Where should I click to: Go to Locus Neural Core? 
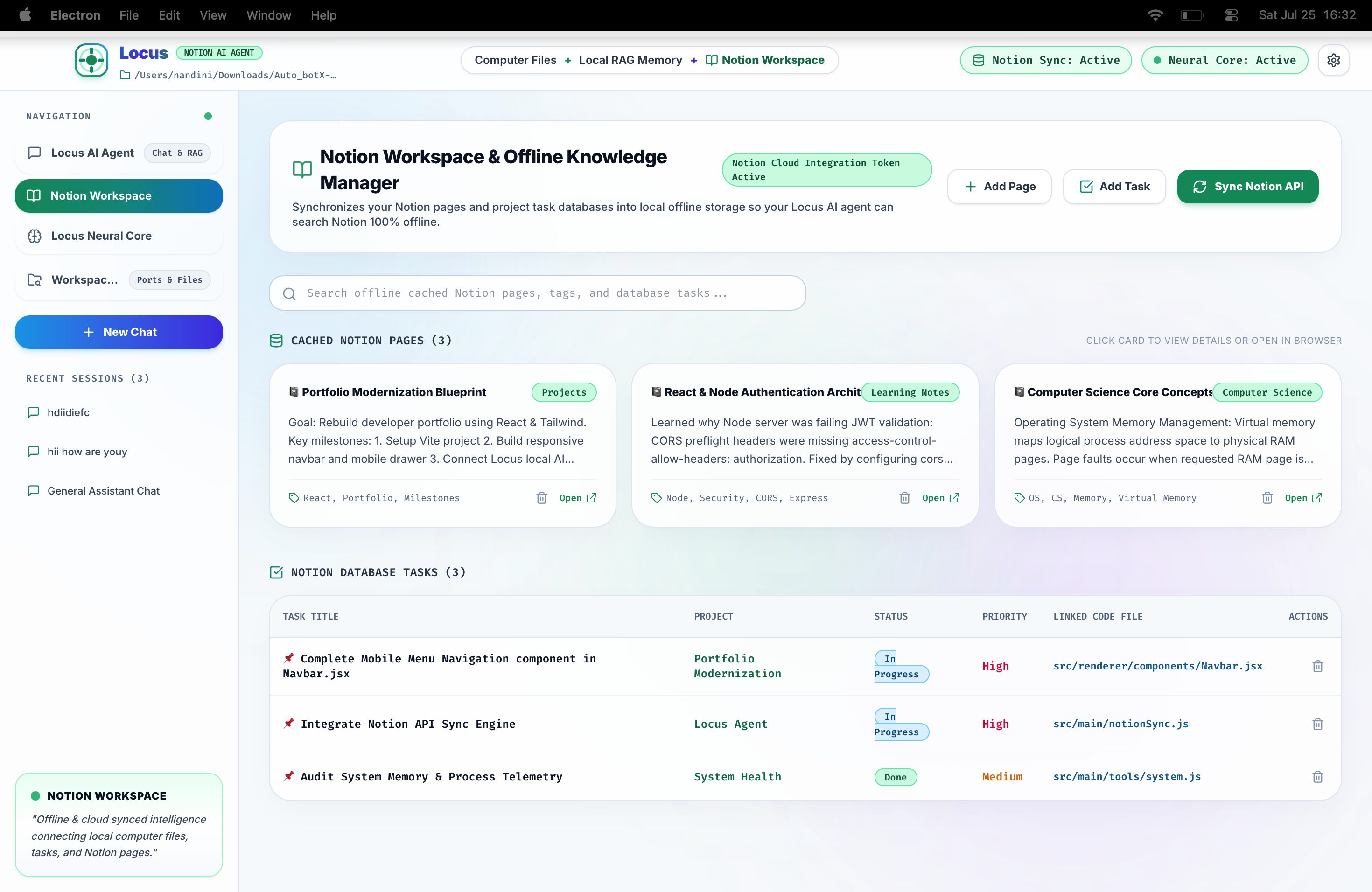[119, 236]
